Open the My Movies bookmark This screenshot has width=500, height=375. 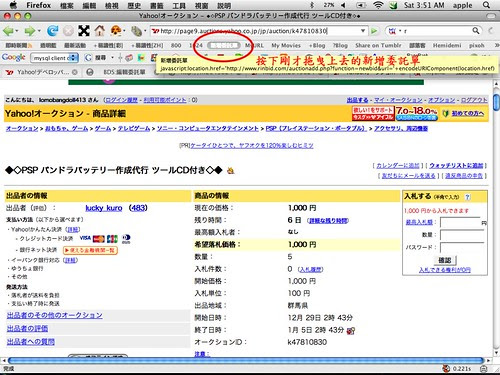click(286, 45)
